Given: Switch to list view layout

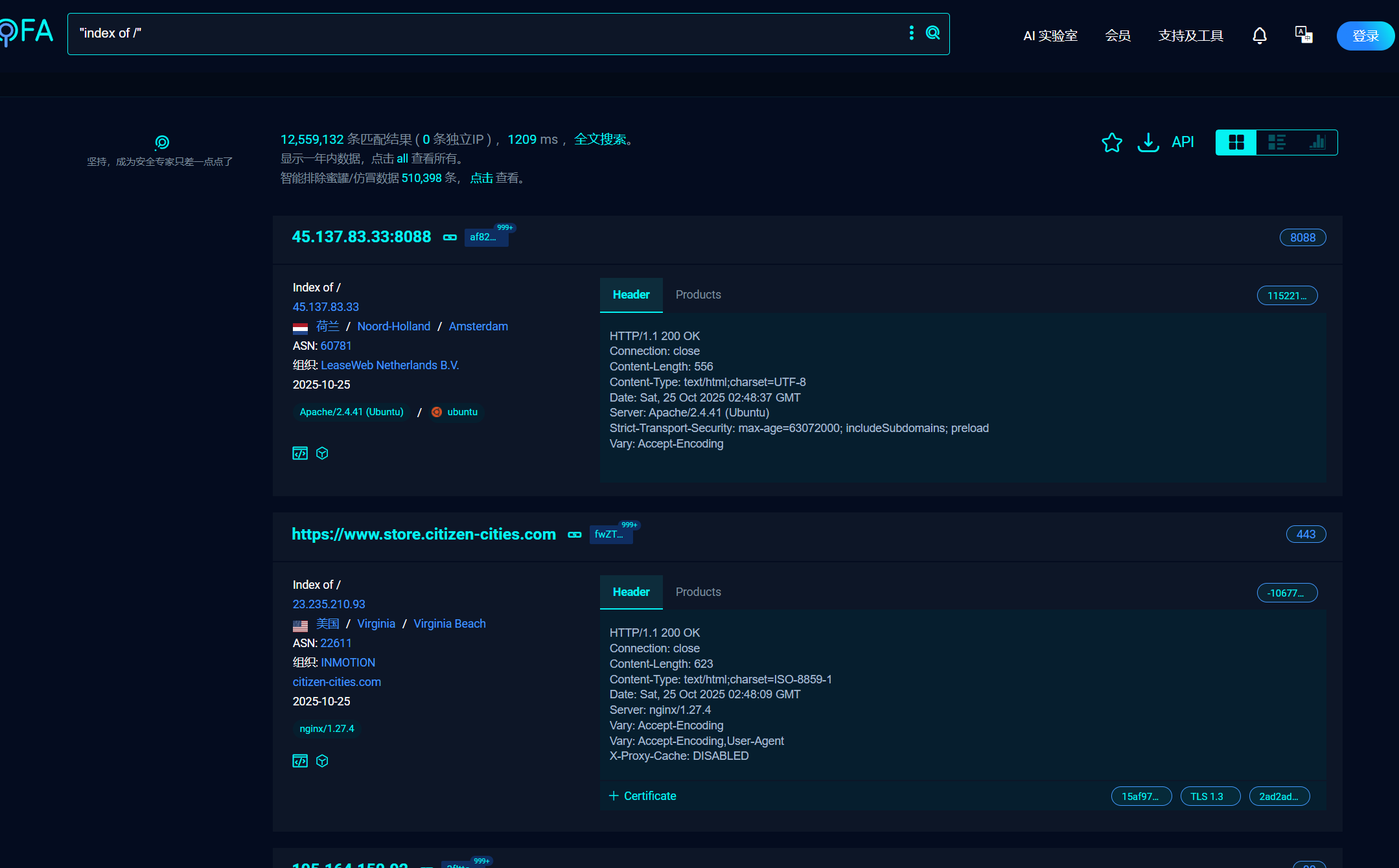Looking at the screenshot, I should pyautogui.click(x=1276, y=143).
